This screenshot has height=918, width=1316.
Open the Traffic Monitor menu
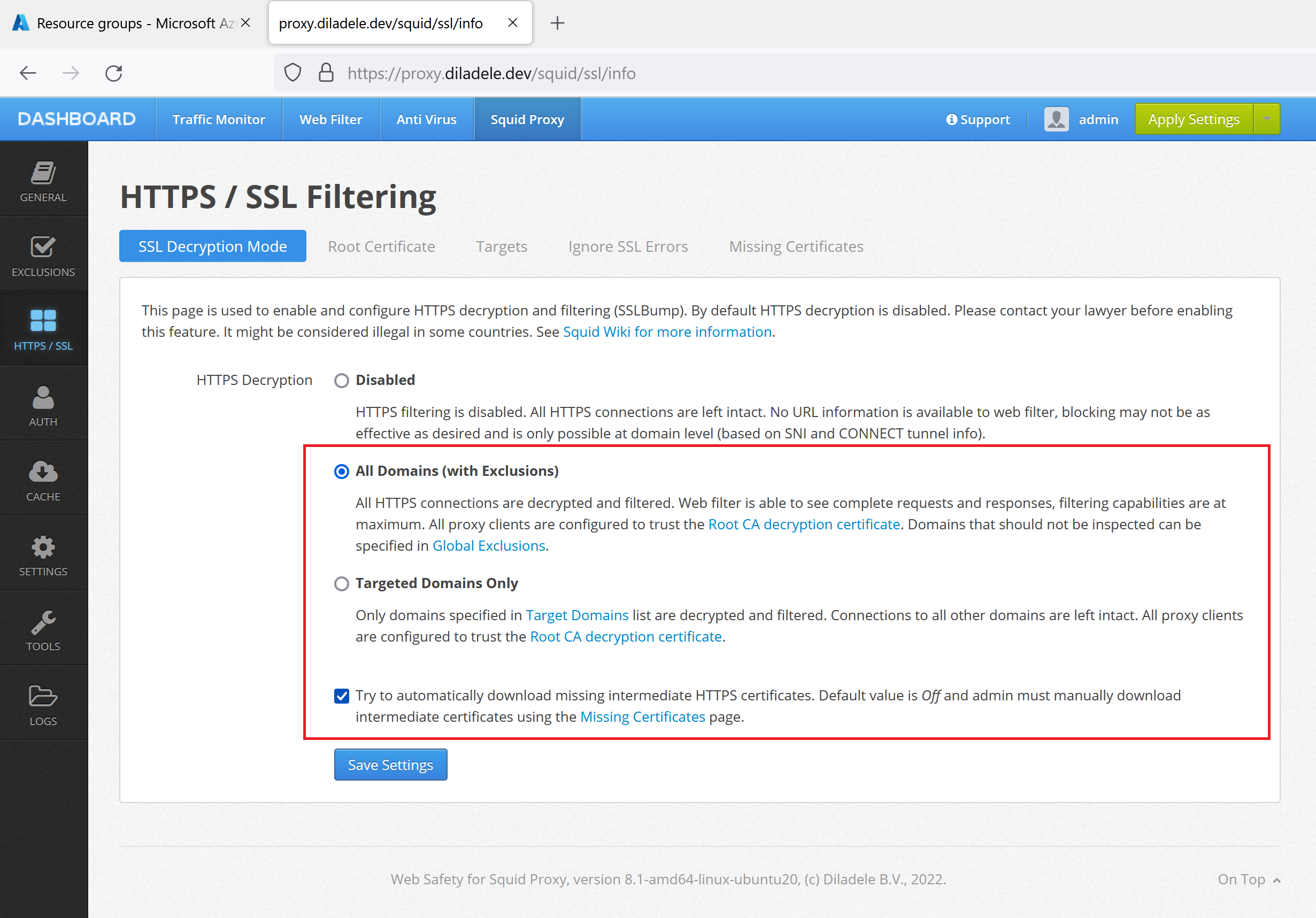pyautogui.click(x=219, y=119)
